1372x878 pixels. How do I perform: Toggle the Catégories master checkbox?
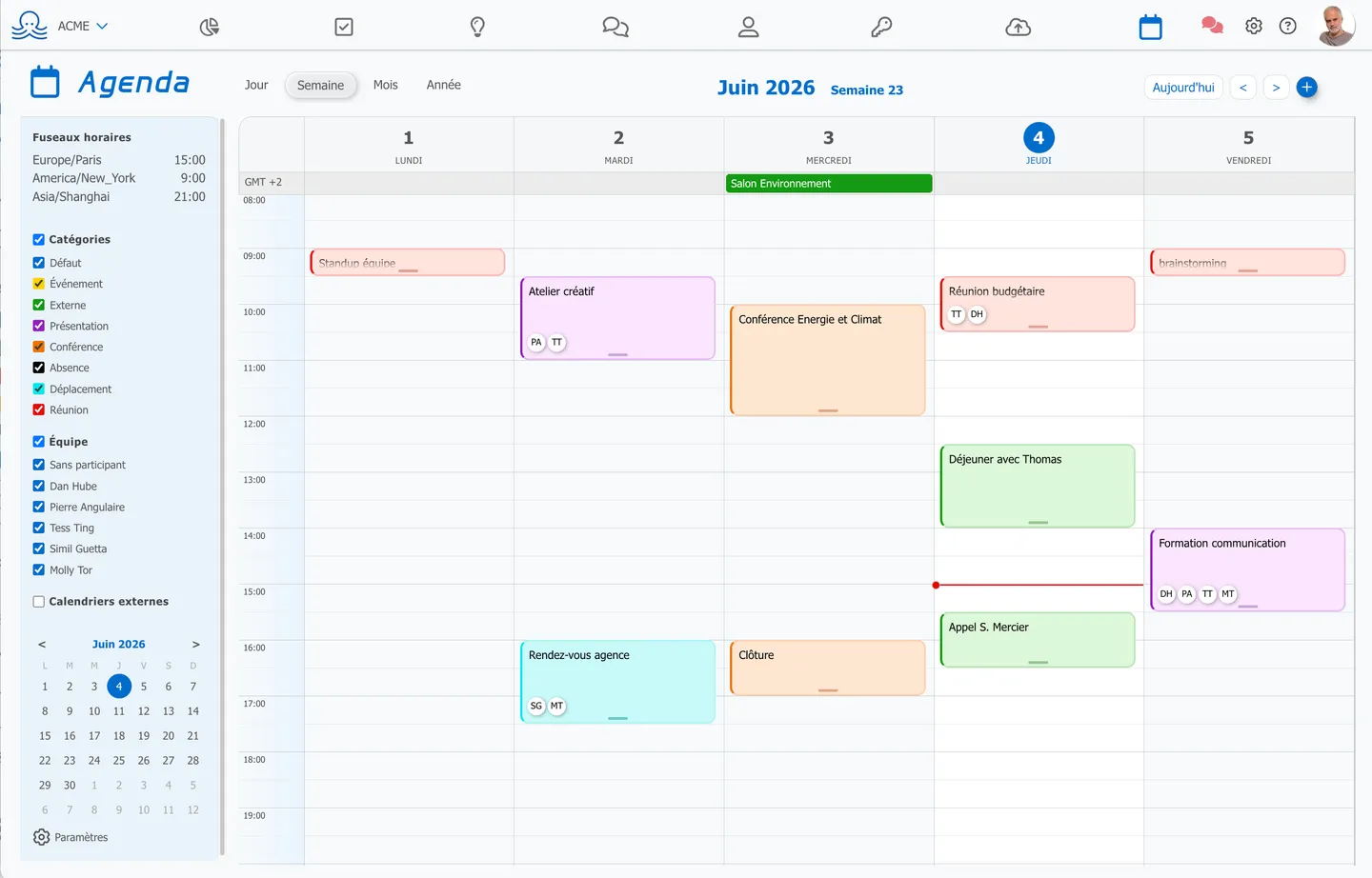pyautogui.click(x=39, y=239)
